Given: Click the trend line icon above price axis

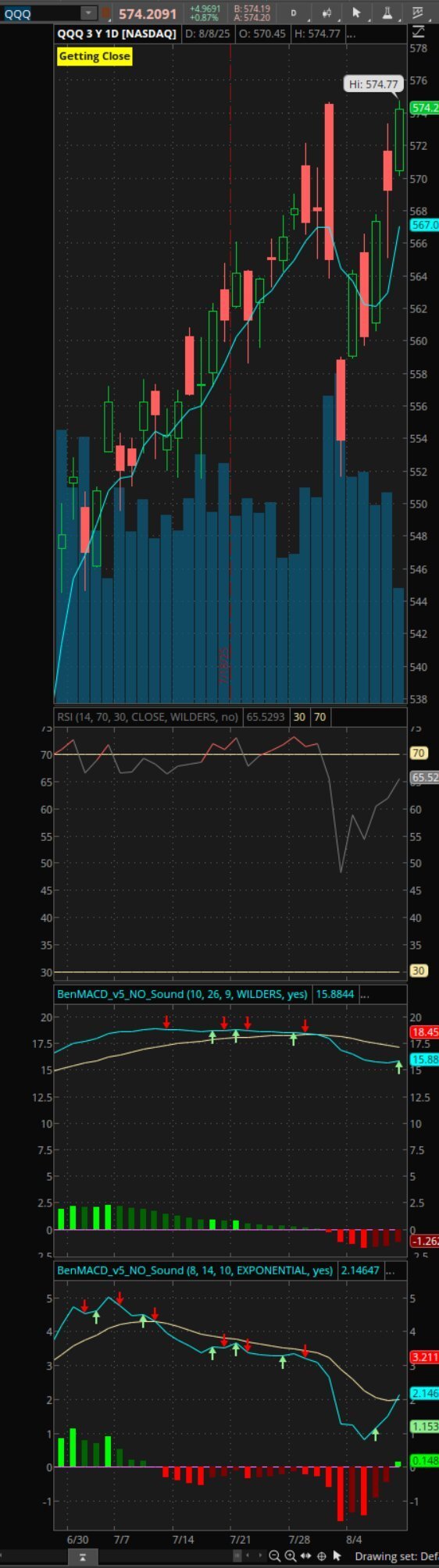Looking at the screenshot, I should pyautogui.click(x=419, y=32).
